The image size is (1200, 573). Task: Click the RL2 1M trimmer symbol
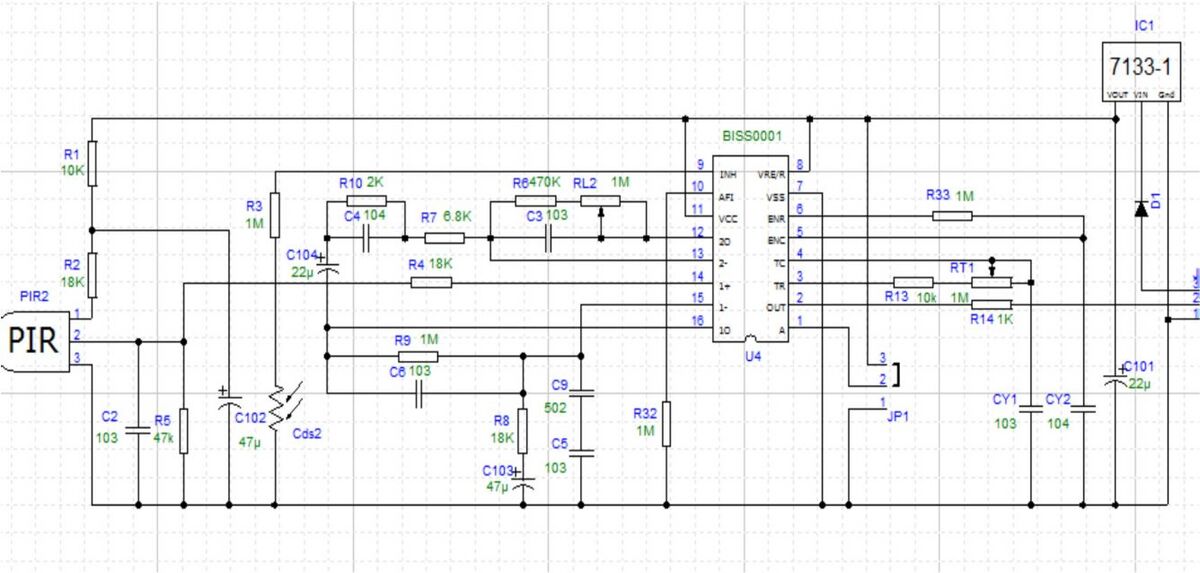(600, 202)
